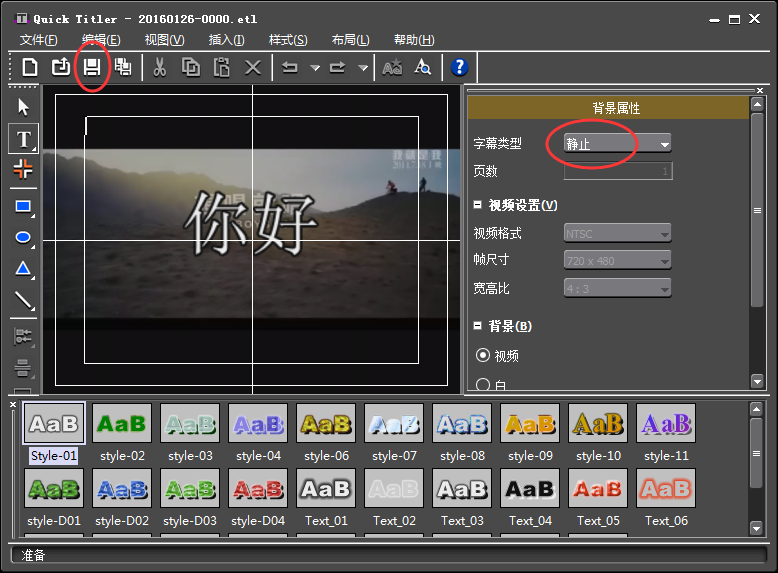Choose the arrow selection tool
Screen dimensions: 778x573
[x=24, y=107]
